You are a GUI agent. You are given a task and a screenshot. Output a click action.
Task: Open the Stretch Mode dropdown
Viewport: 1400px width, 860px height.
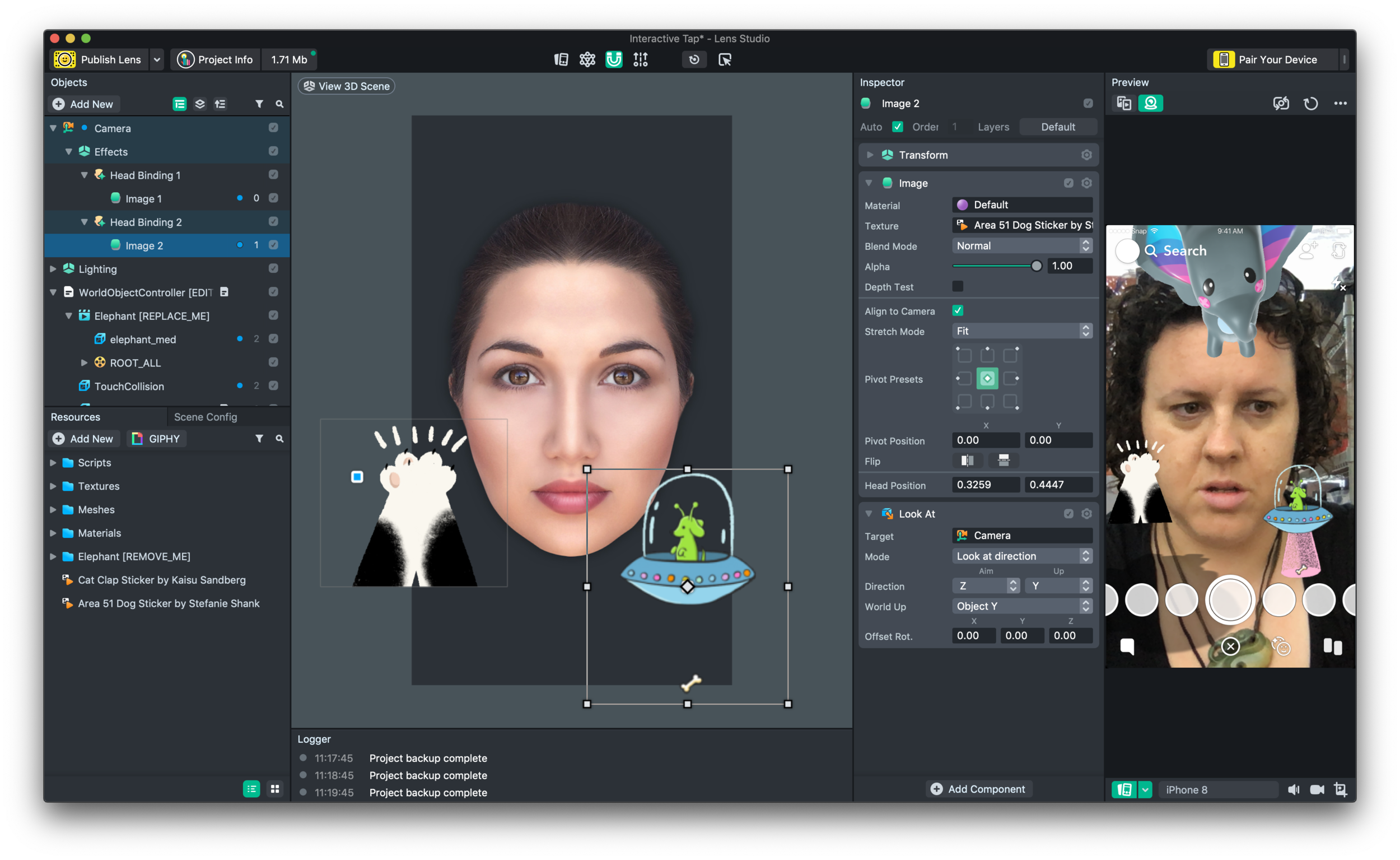click(x=1022, y=331)
